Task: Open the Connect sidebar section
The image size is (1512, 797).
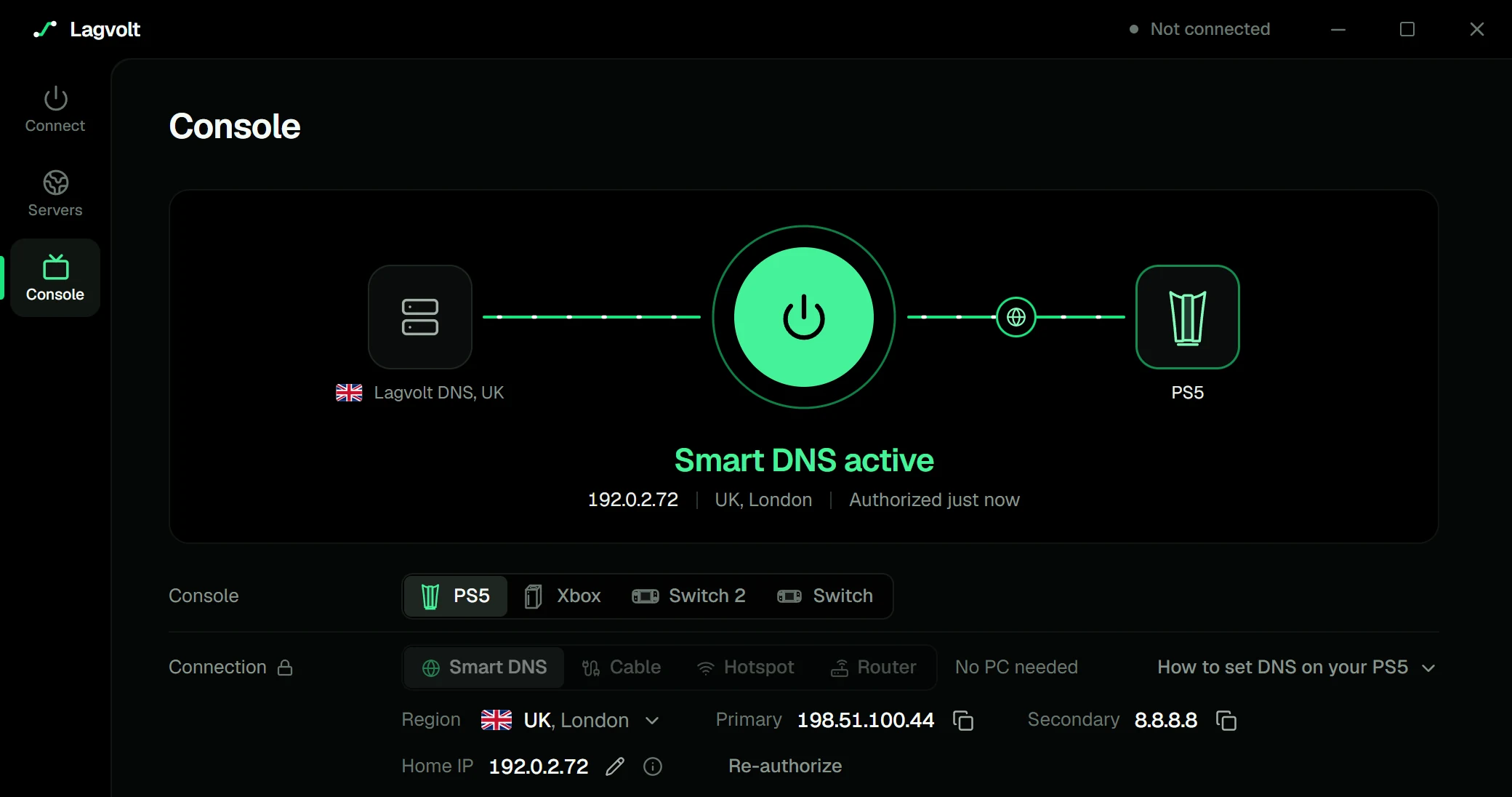Action: (x=55, y=110)
